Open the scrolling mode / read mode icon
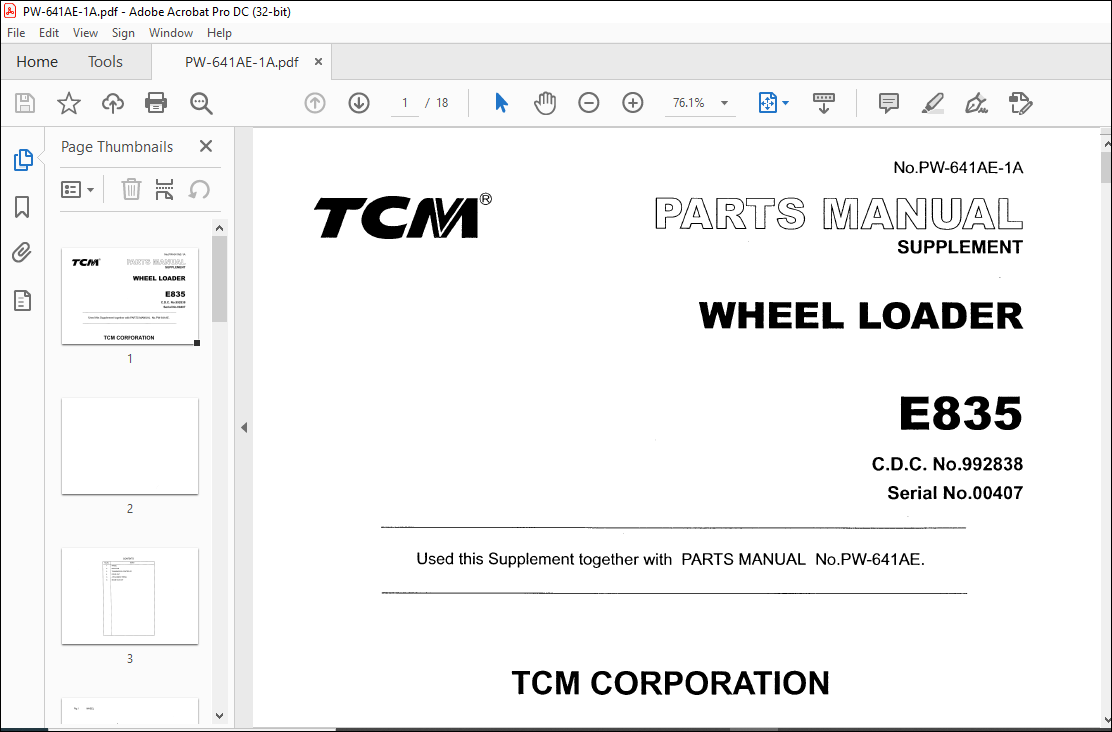 pyautogui.click(x=823, y=103)
